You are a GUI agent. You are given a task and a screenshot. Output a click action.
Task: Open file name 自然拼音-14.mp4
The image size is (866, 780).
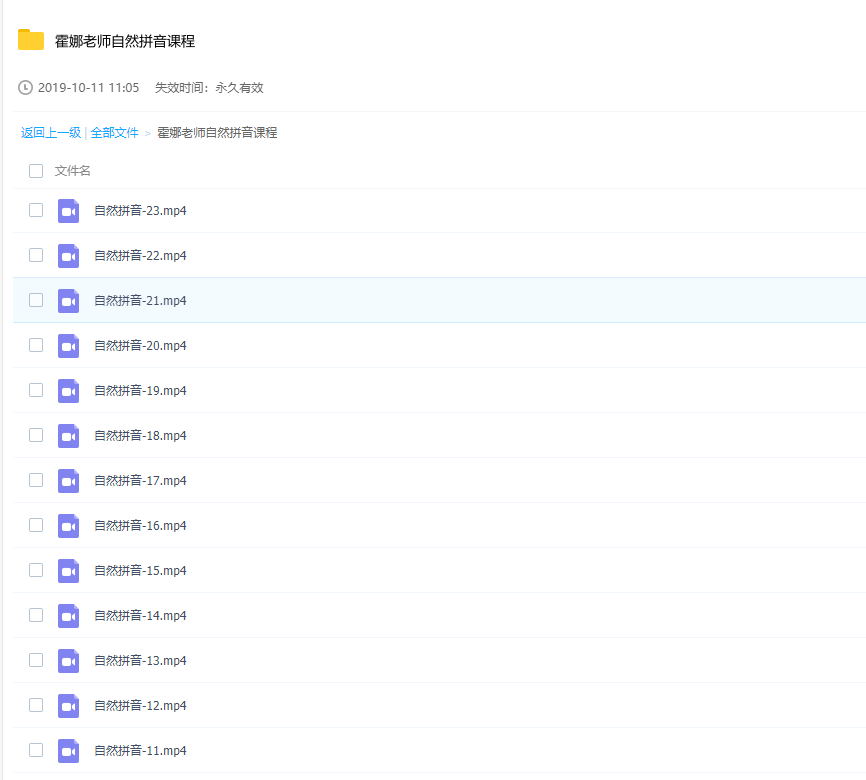[140, 616]
